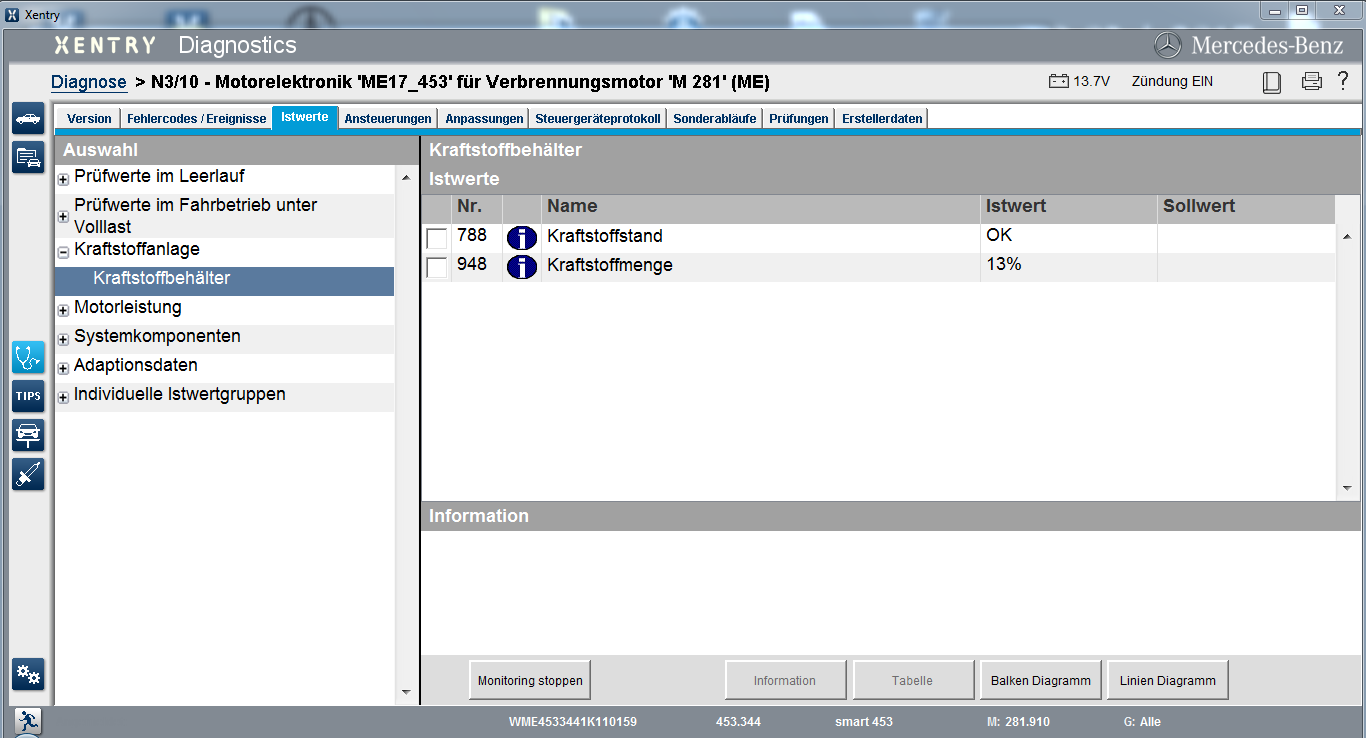Open the Erstellerdaten tab
Image resolution: width=1366 pixels, height=738 pixels.
point(882,118)
